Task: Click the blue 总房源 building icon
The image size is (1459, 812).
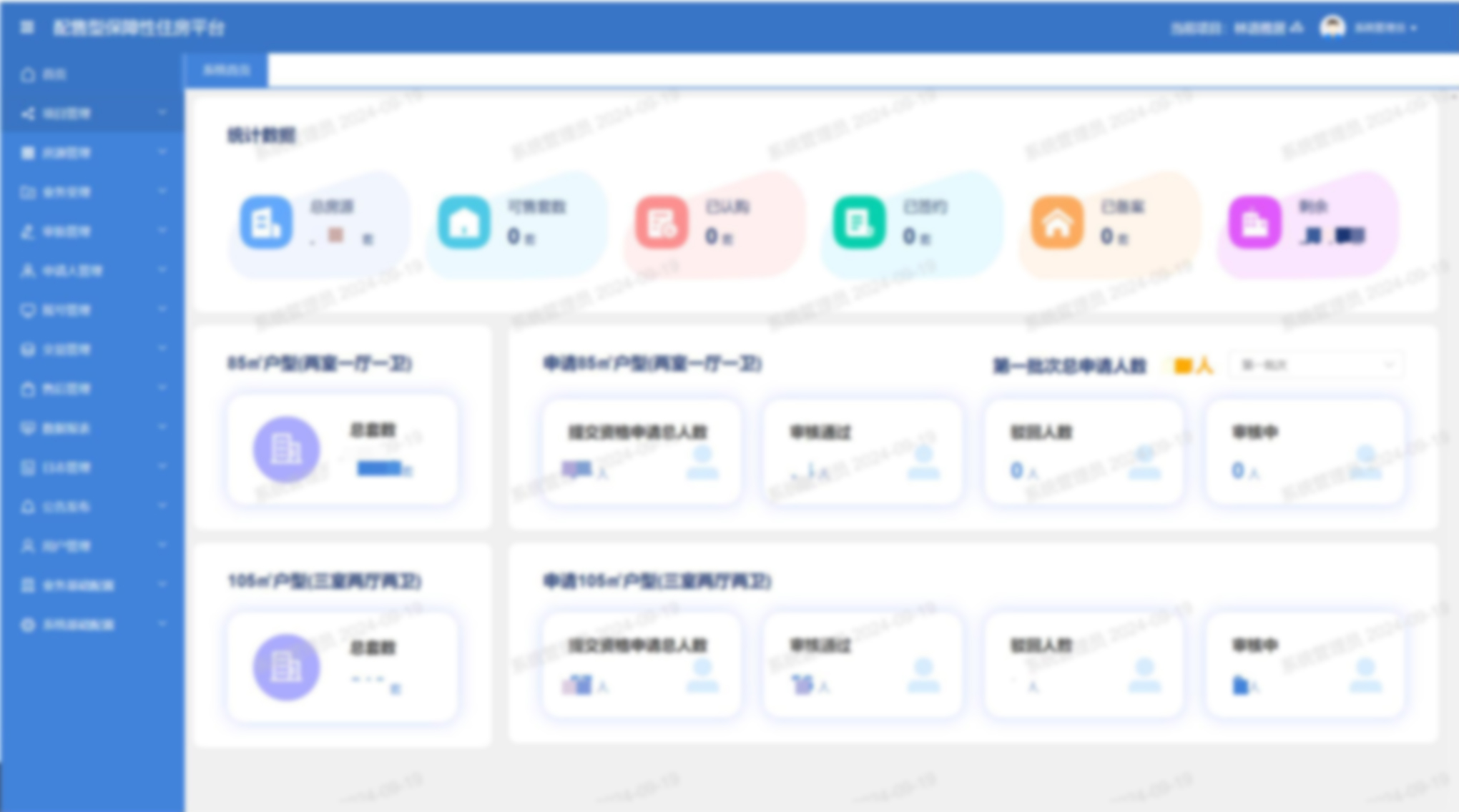Action: 266,222
